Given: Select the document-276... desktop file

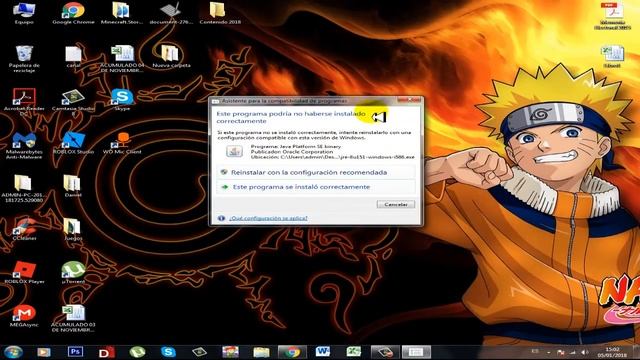Looking at the screenshot, I should coord(171,13).
